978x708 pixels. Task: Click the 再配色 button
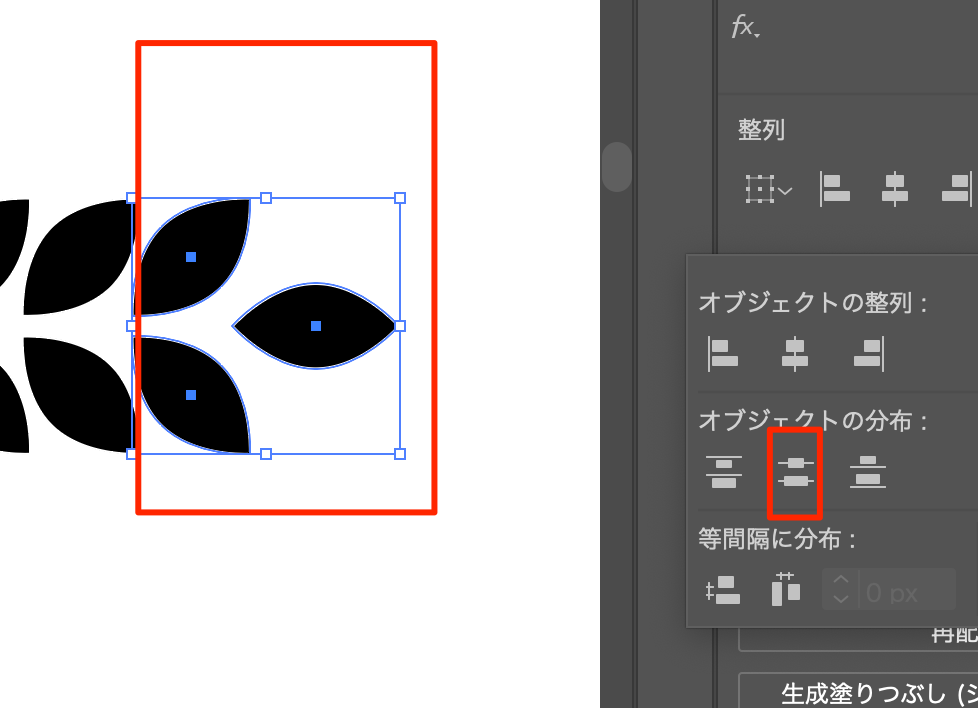[x=860, y=635]
